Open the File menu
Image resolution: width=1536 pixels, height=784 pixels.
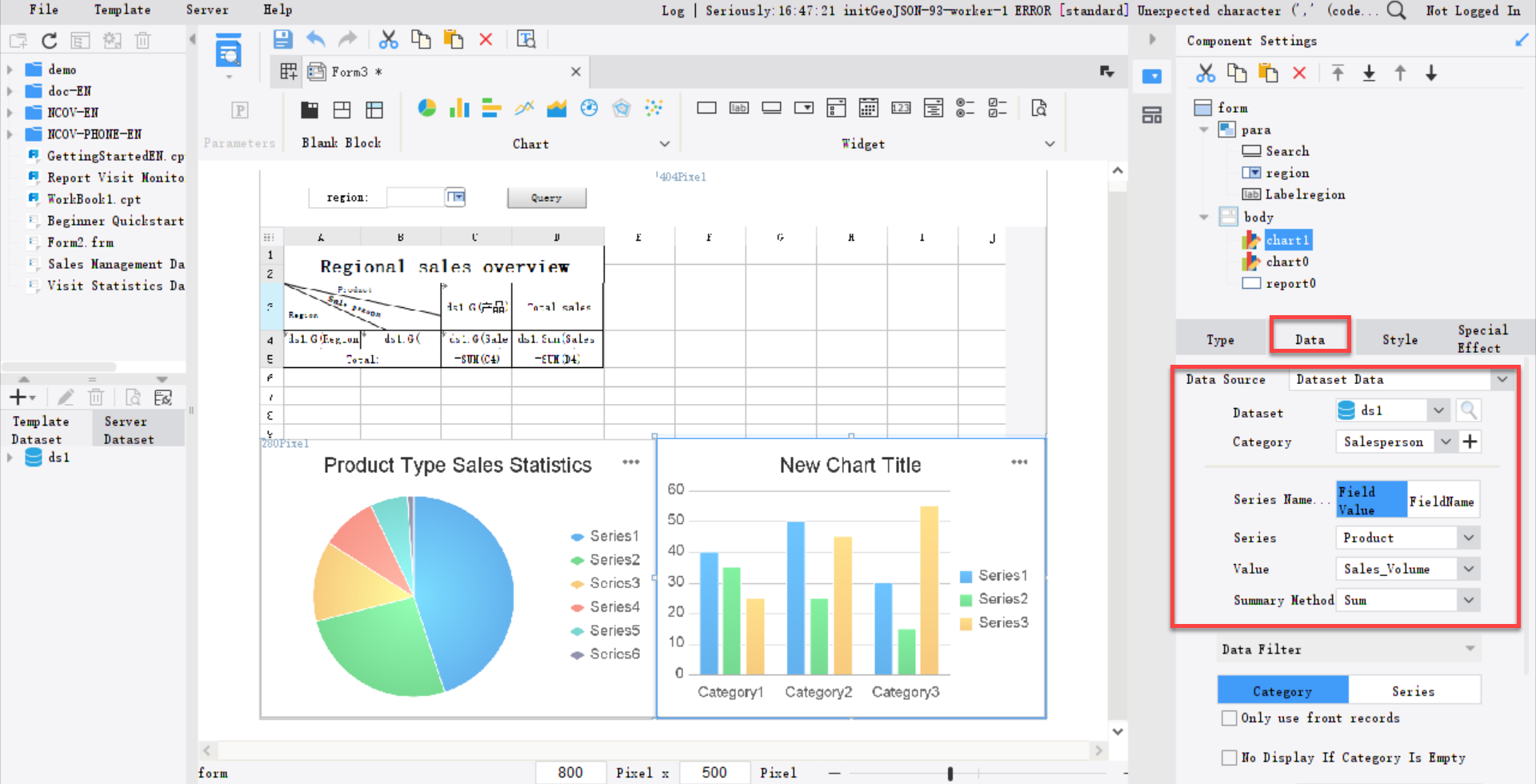(44, 10)
